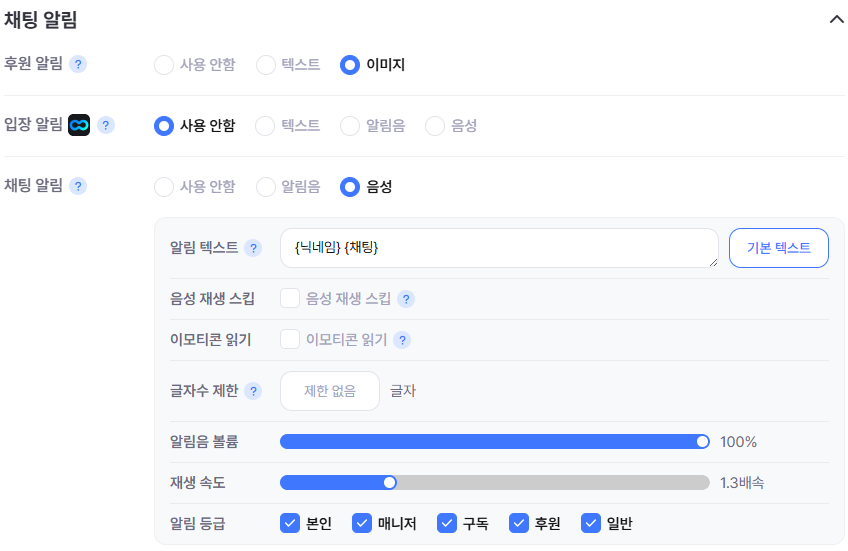Image resolution: width=848 pixels, height=551 pixels.
Task: Select 텍스트 option for 후원 알림
Action: [x=266, y=65]
